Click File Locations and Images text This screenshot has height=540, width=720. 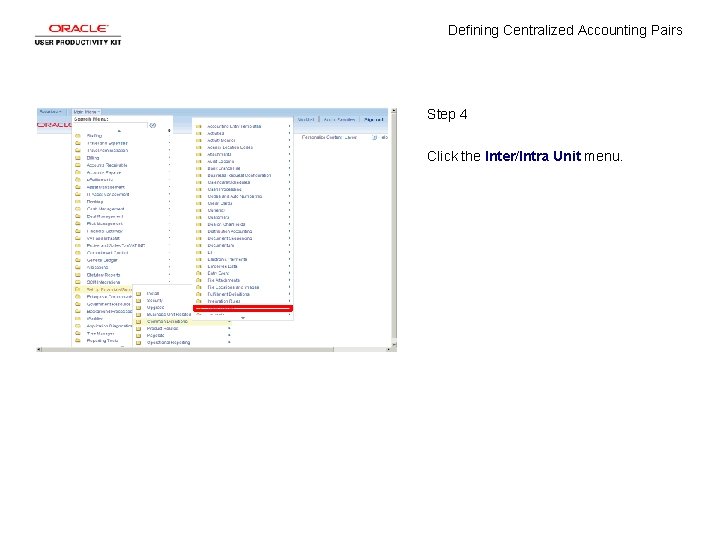(x=233, y=287)
